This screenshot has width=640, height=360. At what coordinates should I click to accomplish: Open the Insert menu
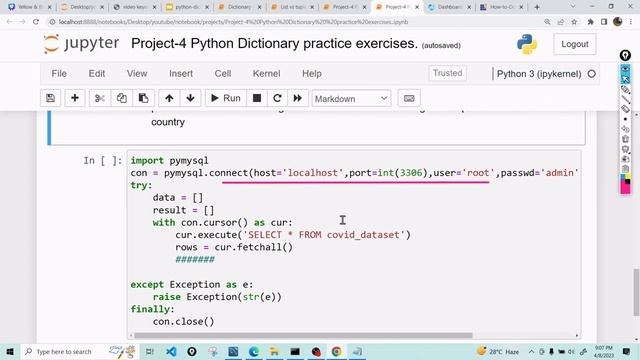(181, 73)
